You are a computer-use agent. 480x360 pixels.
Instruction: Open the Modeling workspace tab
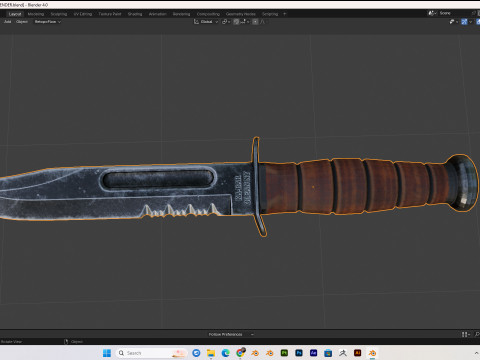click(36, 14)
